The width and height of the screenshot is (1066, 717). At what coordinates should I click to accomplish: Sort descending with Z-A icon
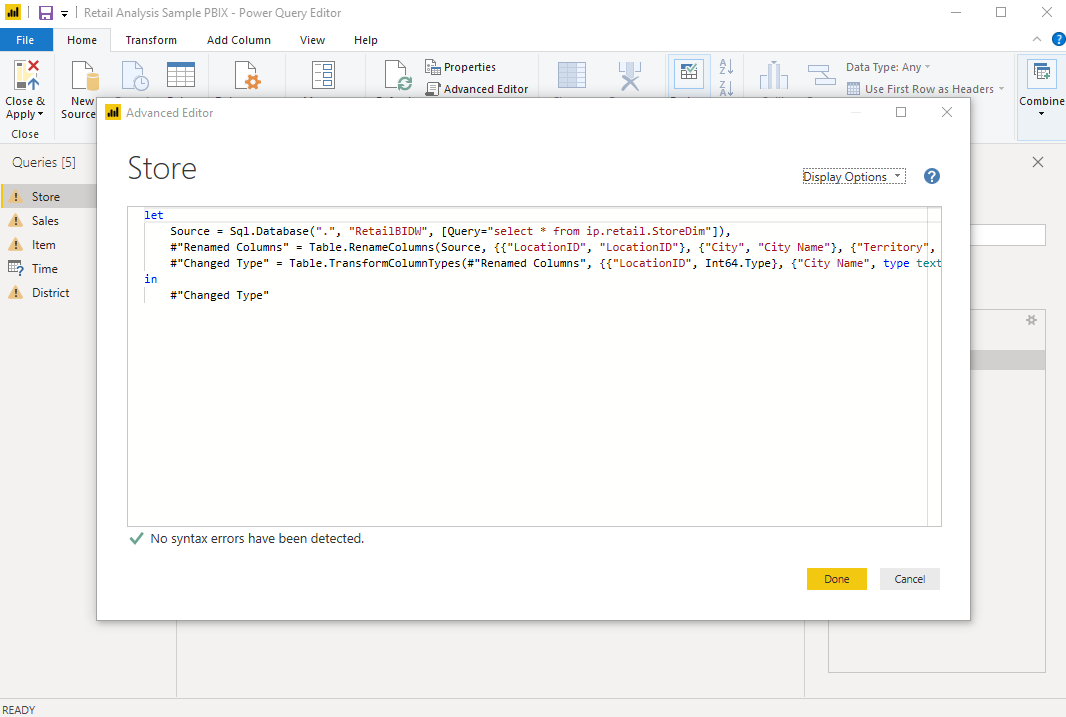tap(726, 88)
